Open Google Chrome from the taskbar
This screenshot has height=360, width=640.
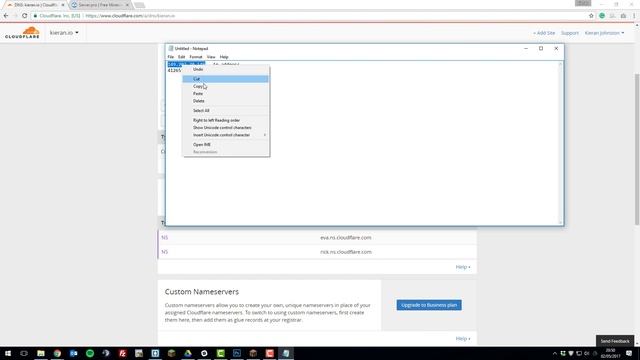pos(57,353)
